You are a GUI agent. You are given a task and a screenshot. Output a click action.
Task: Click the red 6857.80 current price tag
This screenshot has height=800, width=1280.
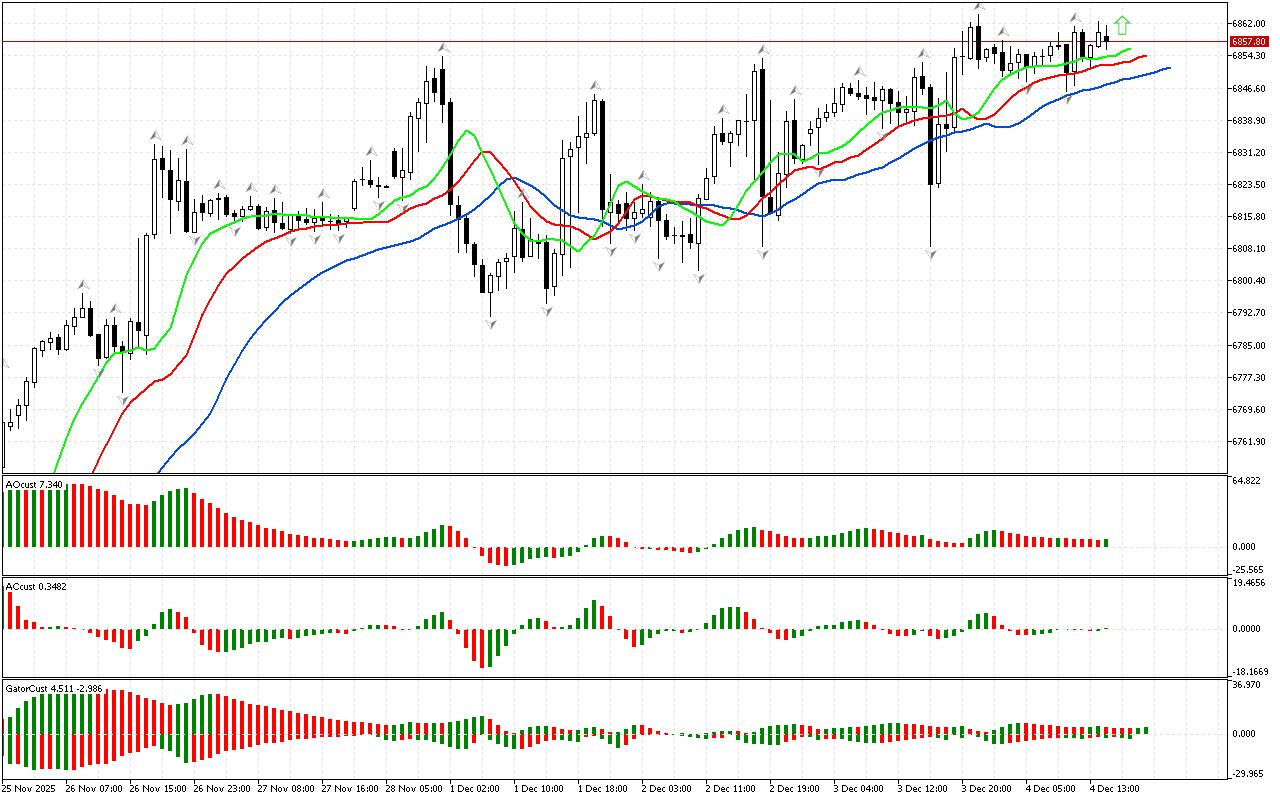pyautogui.click(x=1248, y=41)
